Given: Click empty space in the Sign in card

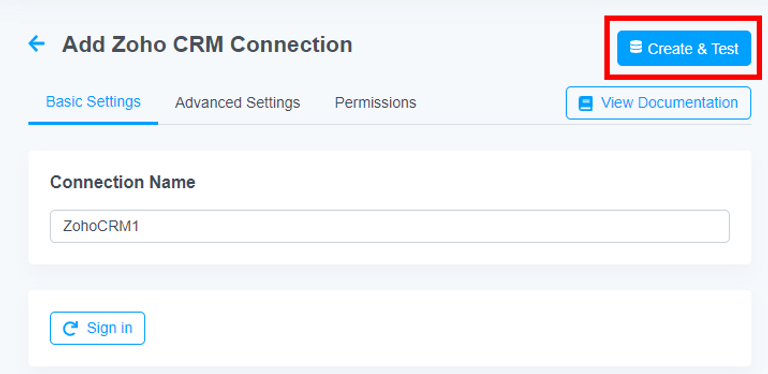Looking at the screenshot, I should pos(441,328).
